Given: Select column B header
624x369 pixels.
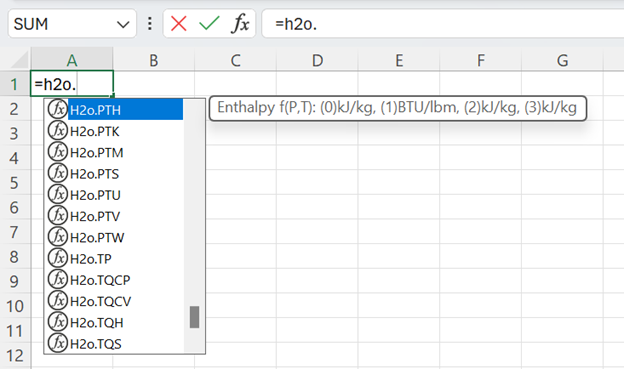Looking at the screenshot, I should pos(154,60).
